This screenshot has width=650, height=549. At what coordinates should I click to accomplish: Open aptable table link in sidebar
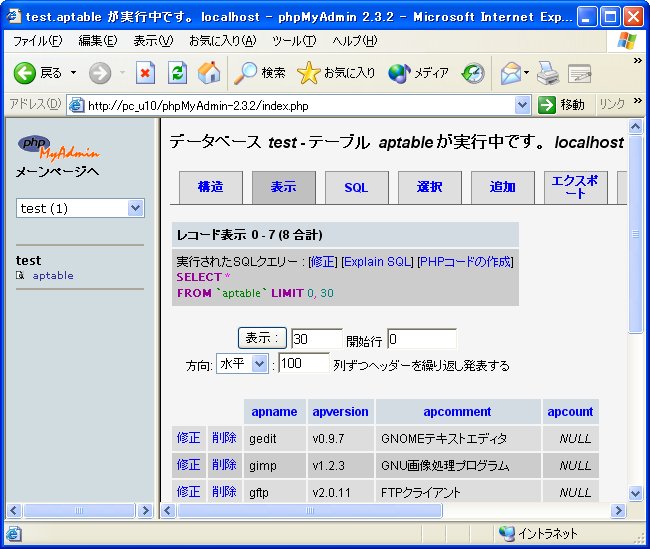53,275
